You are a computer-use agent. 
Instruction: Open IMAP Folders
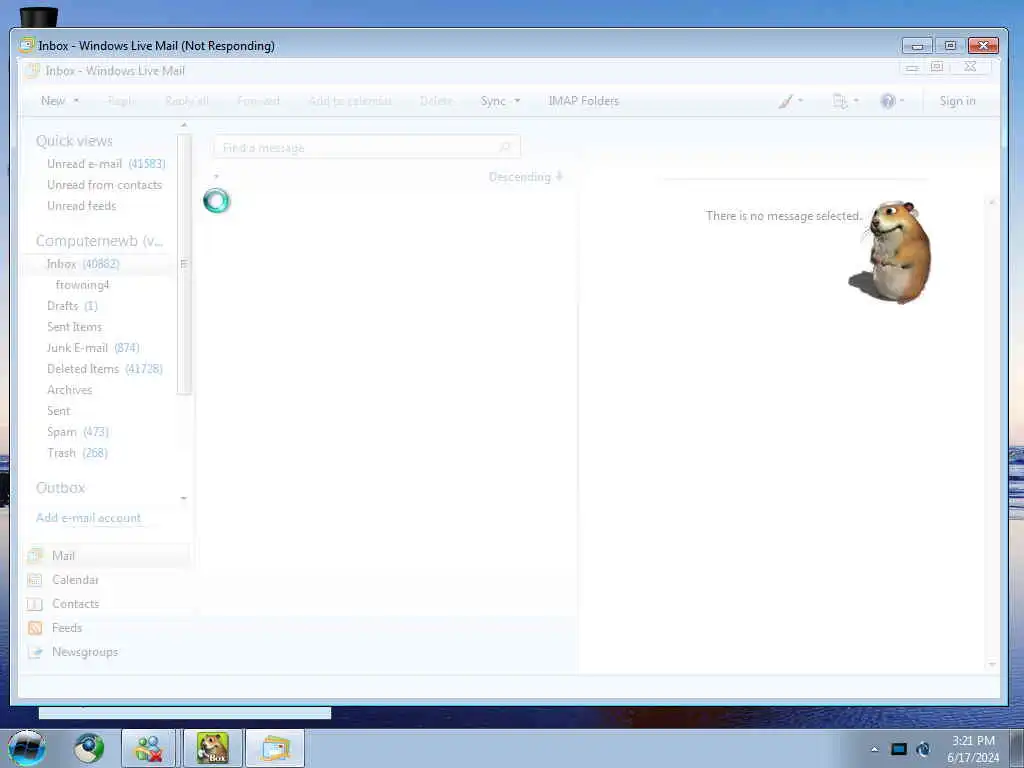[x=583, y=101]
